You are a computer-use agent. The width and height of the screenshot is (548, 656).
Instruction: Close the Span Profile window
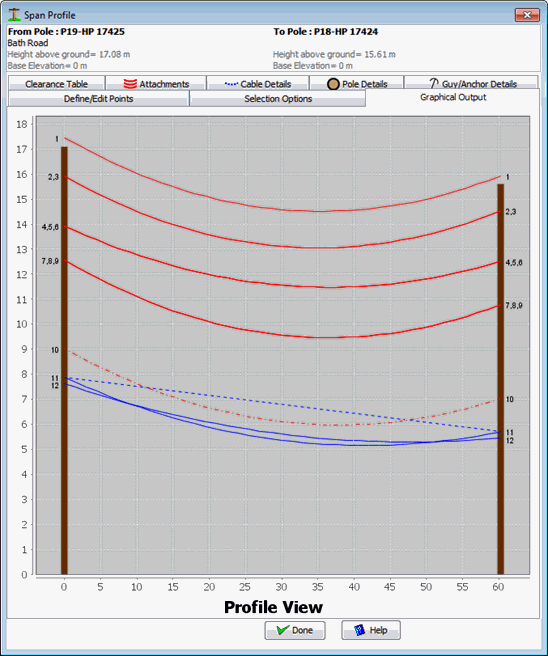click(527, 15)
